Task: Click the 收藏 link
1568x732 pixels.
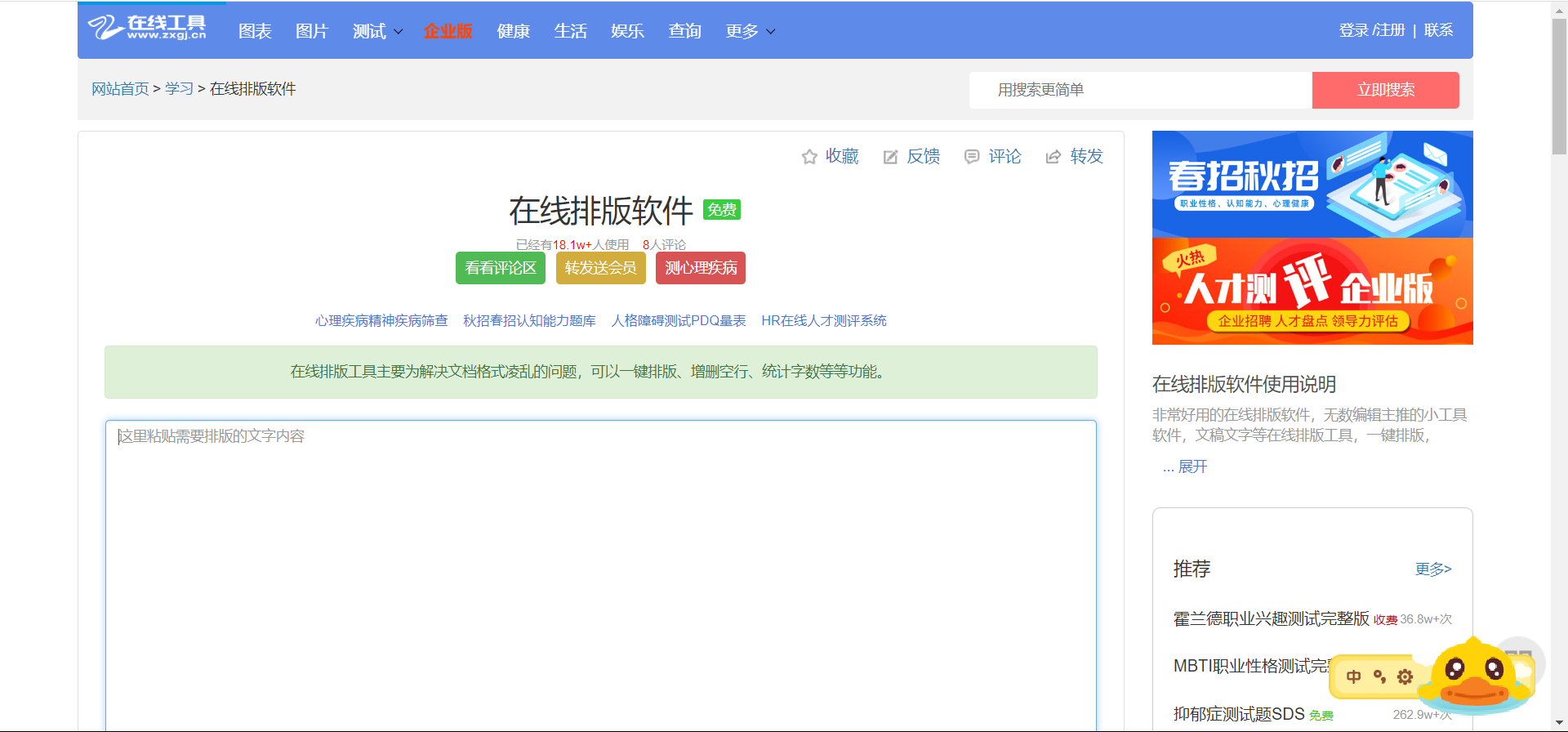Action: click(842, 156)
